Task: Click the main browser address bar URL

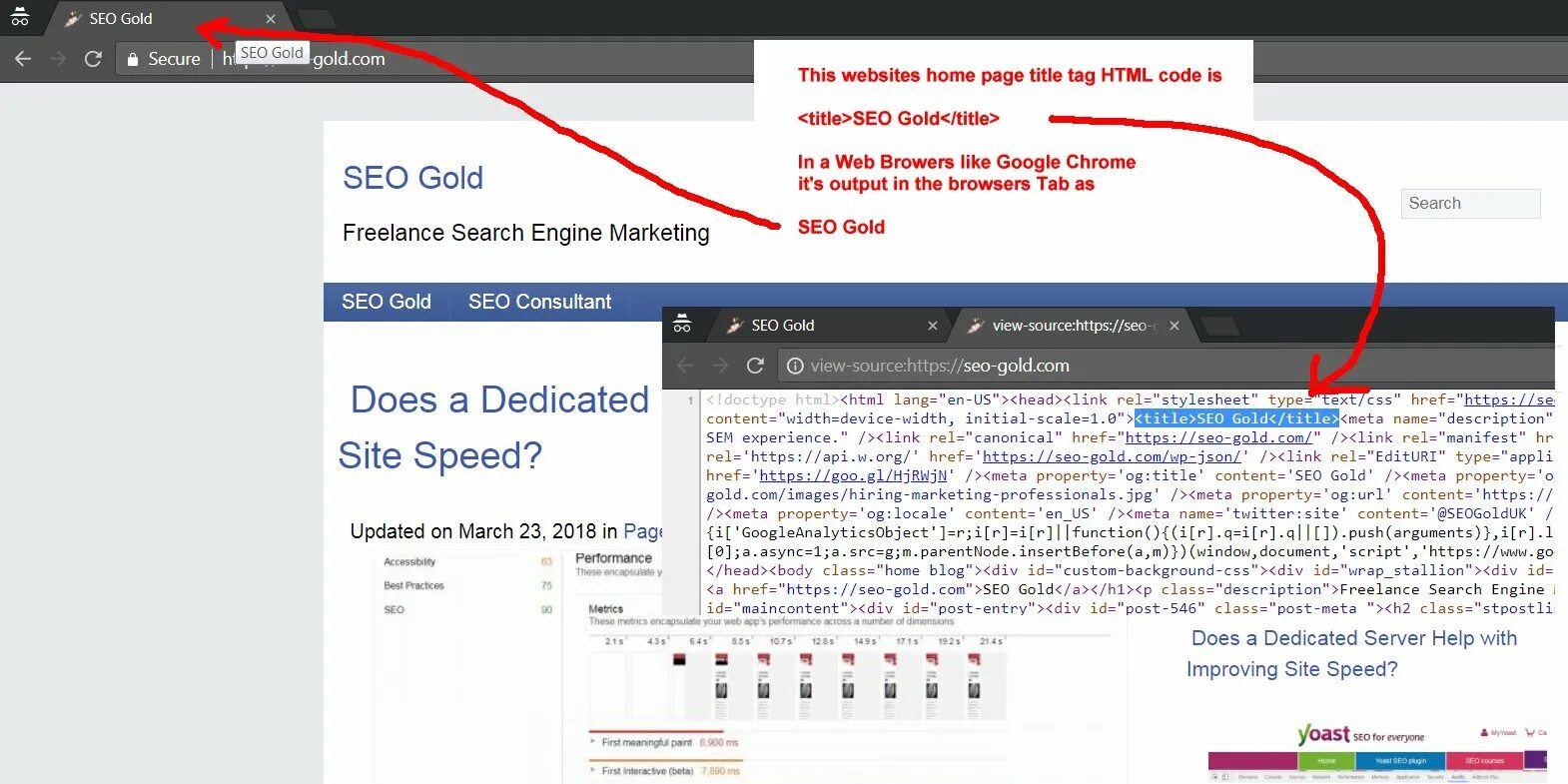Action: click(304, 59)
